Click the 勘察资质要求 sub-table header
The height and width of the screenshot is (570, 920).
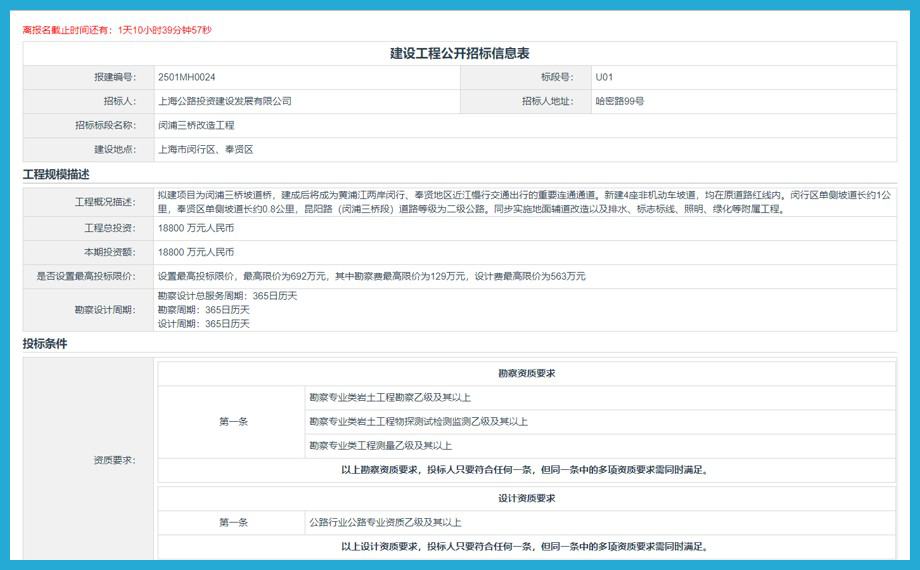pyautogui.click(x=526, y=373)
